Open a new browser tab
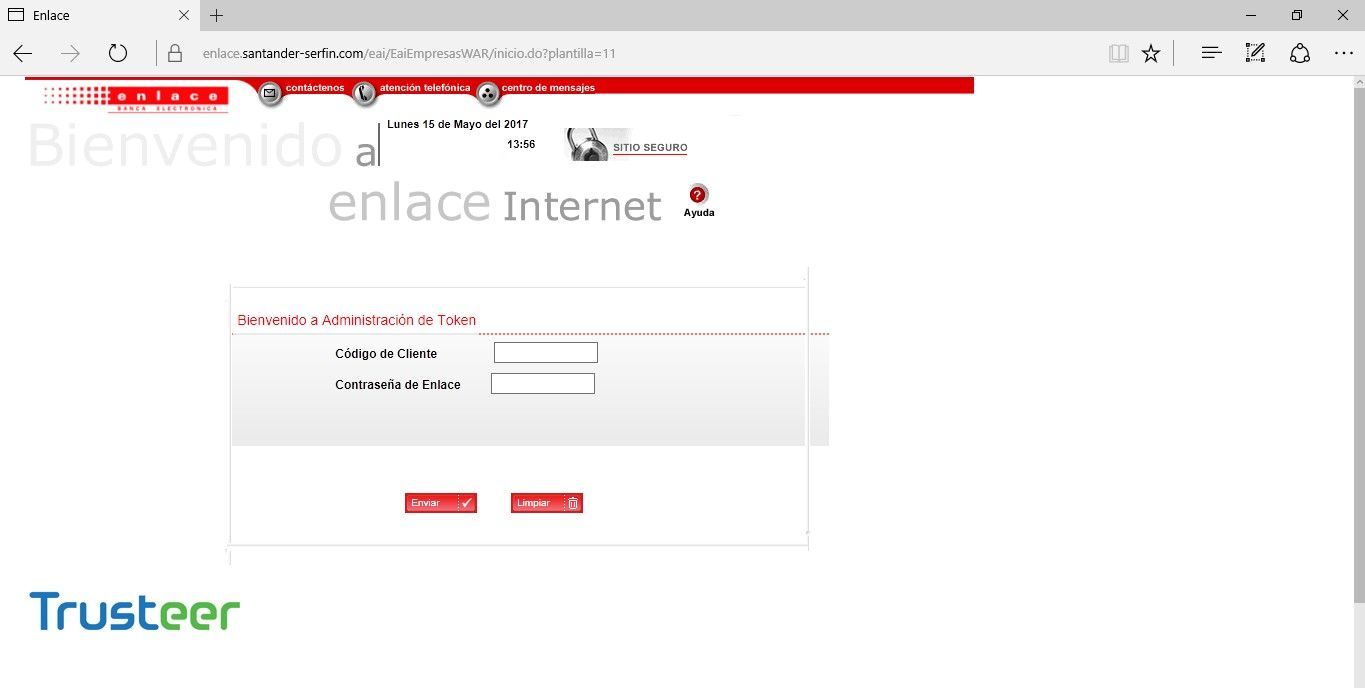Screen dimensions: 1365x688 (x=216, y=15)
